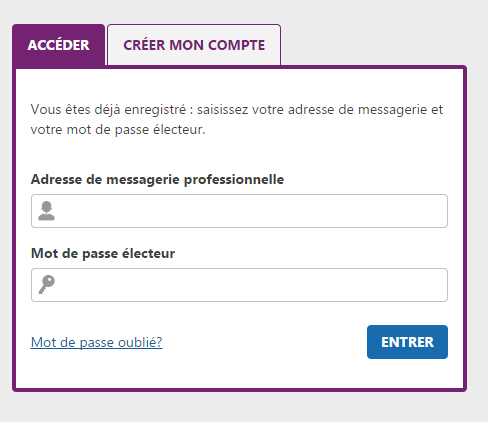Switch to the ACCÉDER tab

(x=59, y=45)
